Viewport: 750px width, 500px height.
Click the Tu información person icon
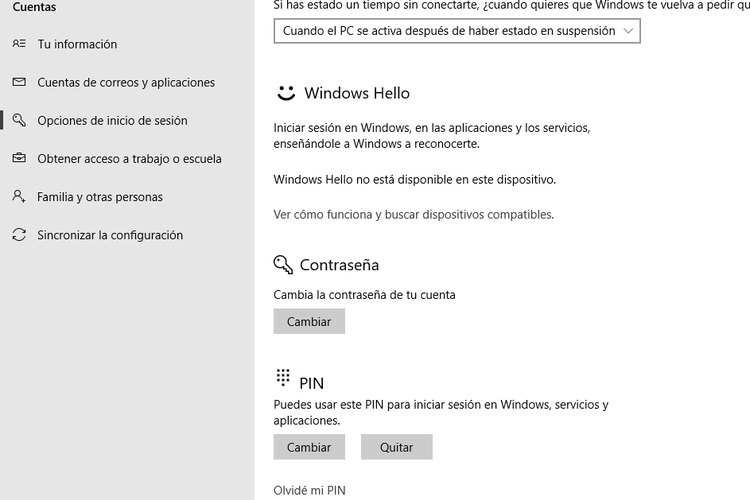coord(19,44)
